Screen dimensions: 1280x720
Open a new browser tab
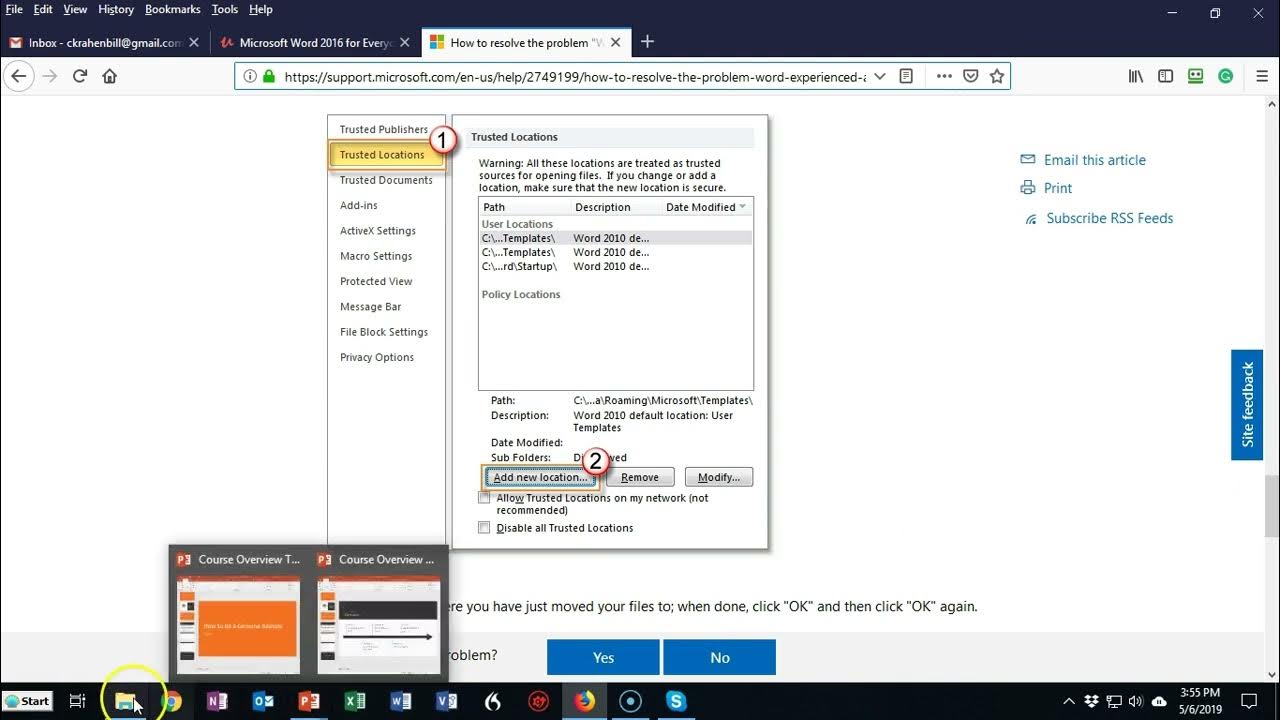(x=647, y=42)
